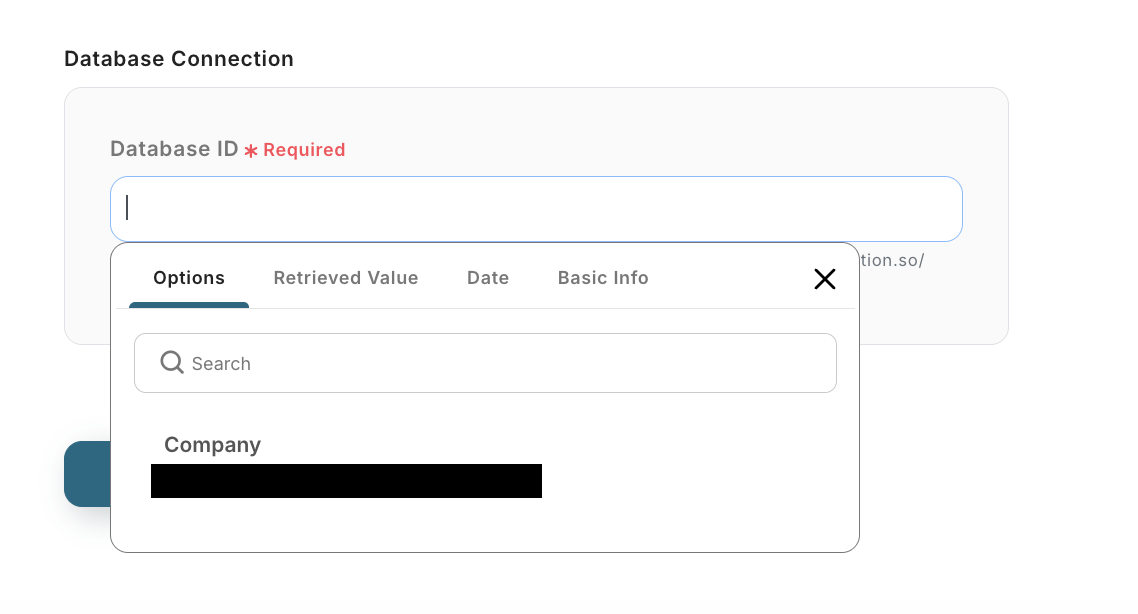Switch to the Options tab

[189, 278]
